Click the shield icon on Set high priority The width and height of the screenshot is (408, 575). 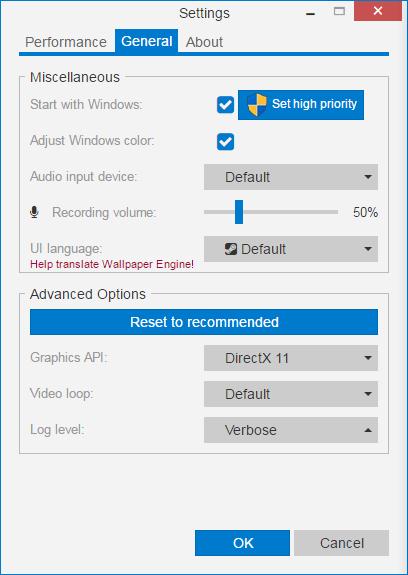pyautogui.click(x=256, y=105)
